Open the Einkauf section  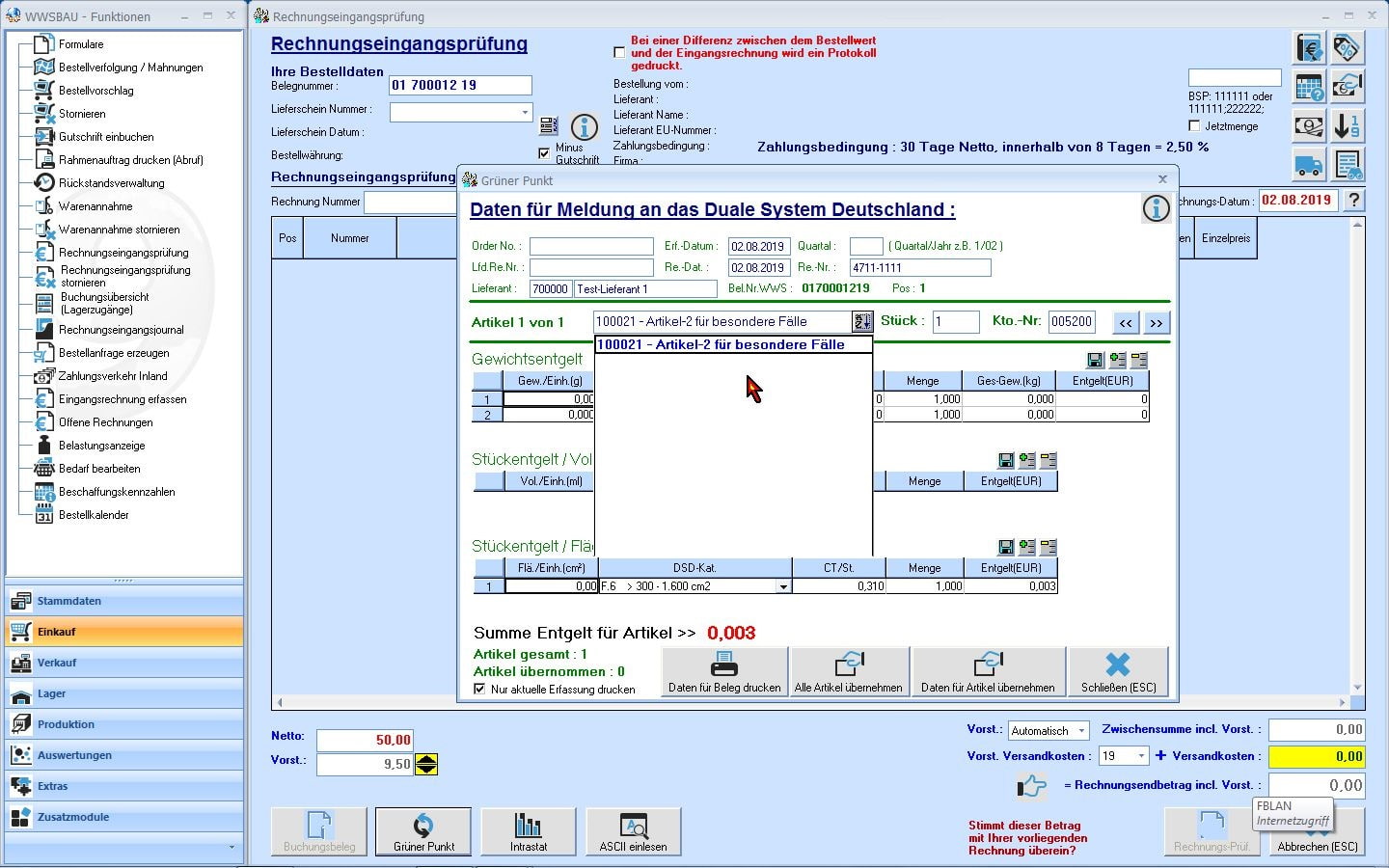124,632
